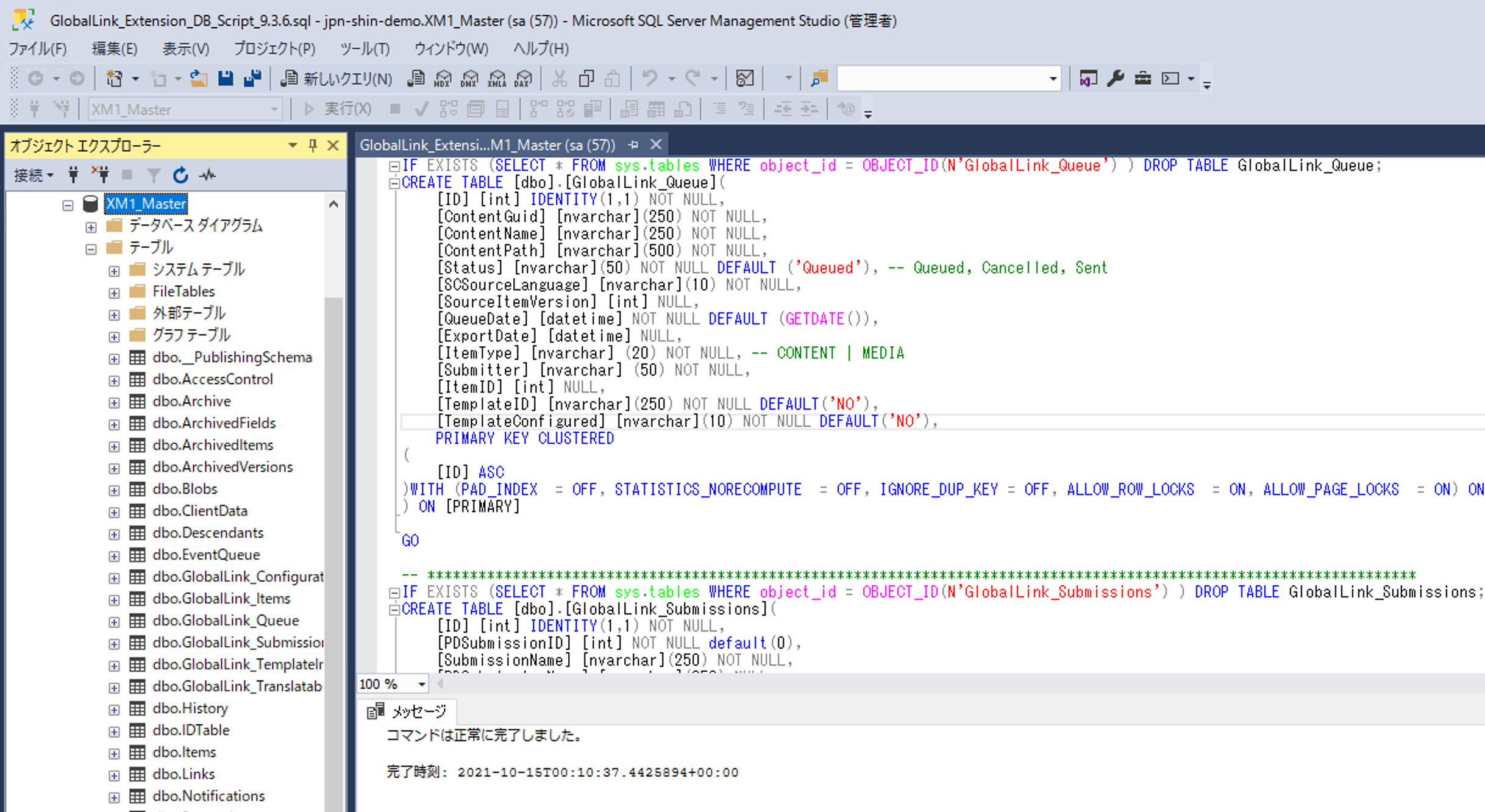Close the GlobalLink_Extension query tab
This screenshot has height=812, width=1485.
[656, 144]
